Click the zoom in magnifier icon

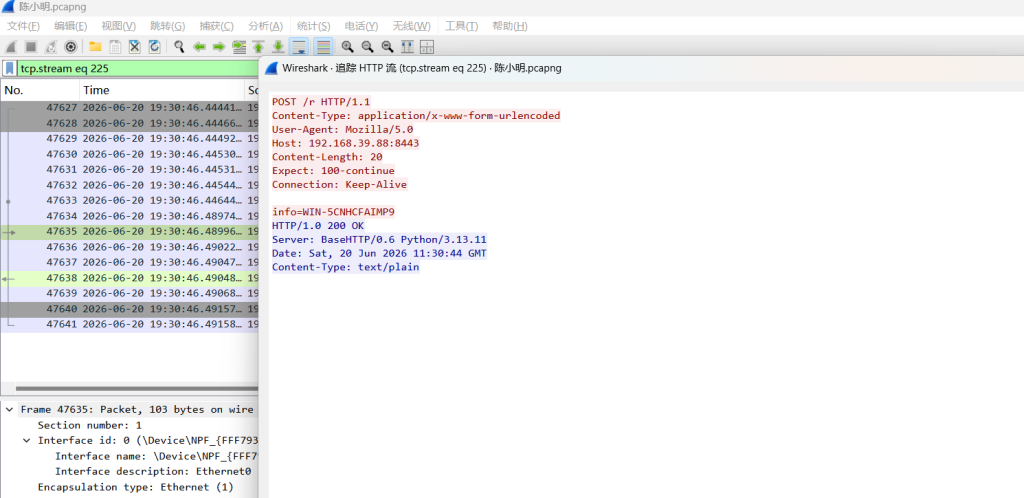347,47
